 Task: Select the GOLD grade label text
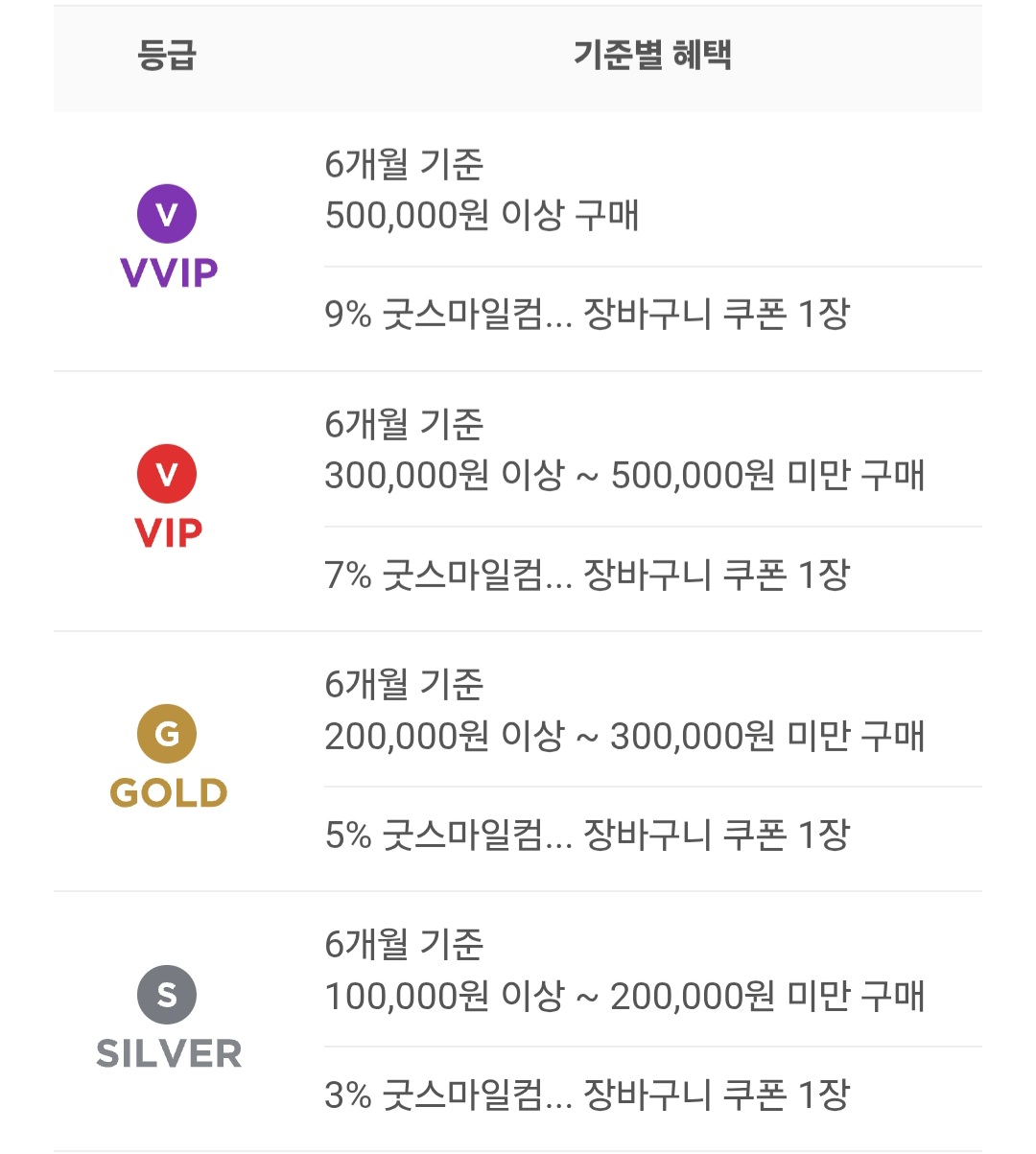pos(169,793)
